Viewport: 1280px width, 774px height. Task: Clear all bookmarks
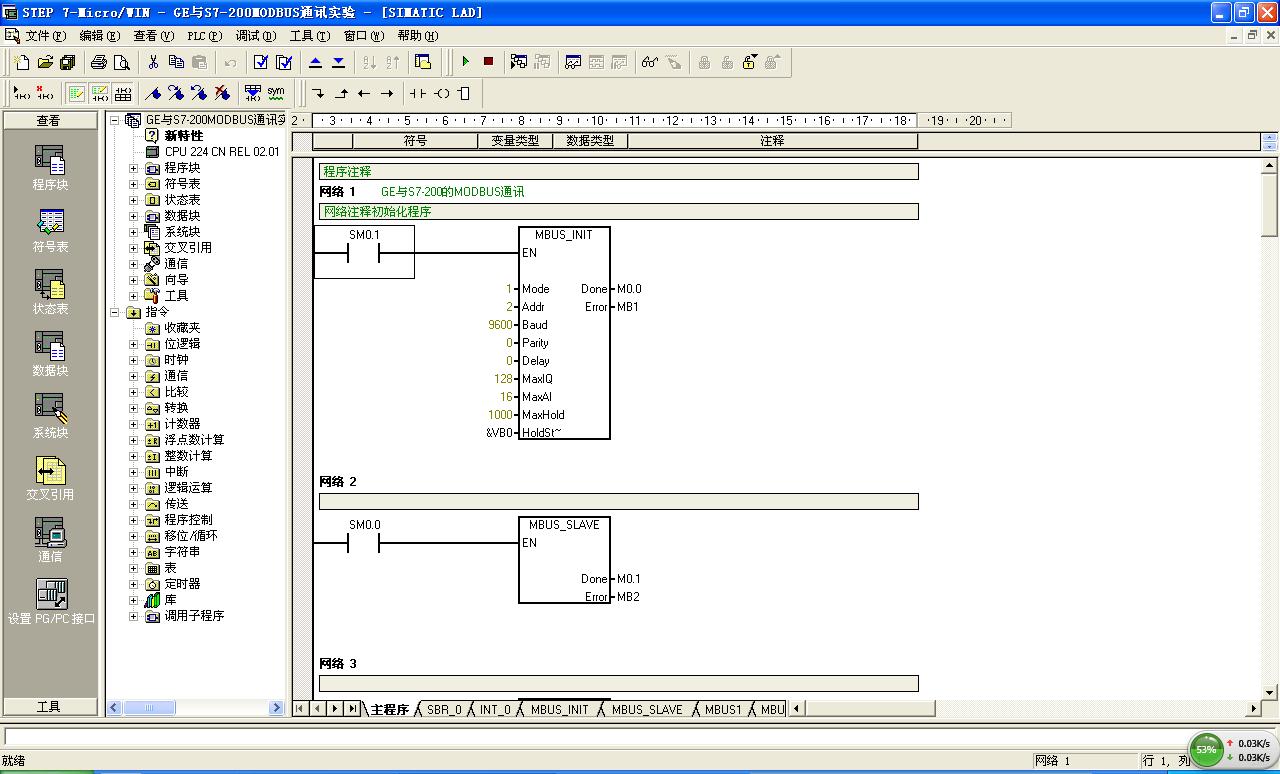click(x=222, y=93)
